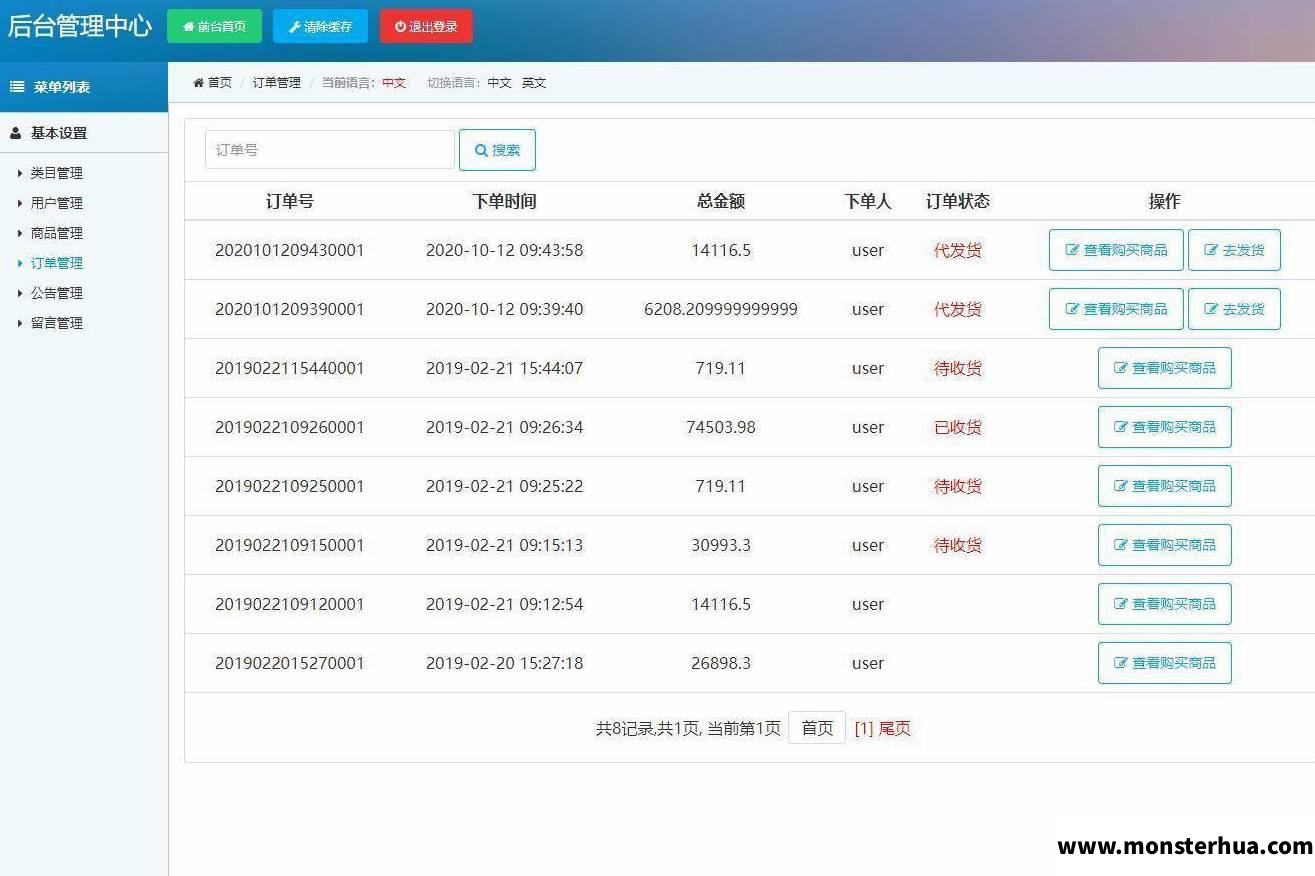The height and width of the screenshot is (876, 1315).
Task: Click 去发货 for order 2020101209390001
Action: (1234, 309)
